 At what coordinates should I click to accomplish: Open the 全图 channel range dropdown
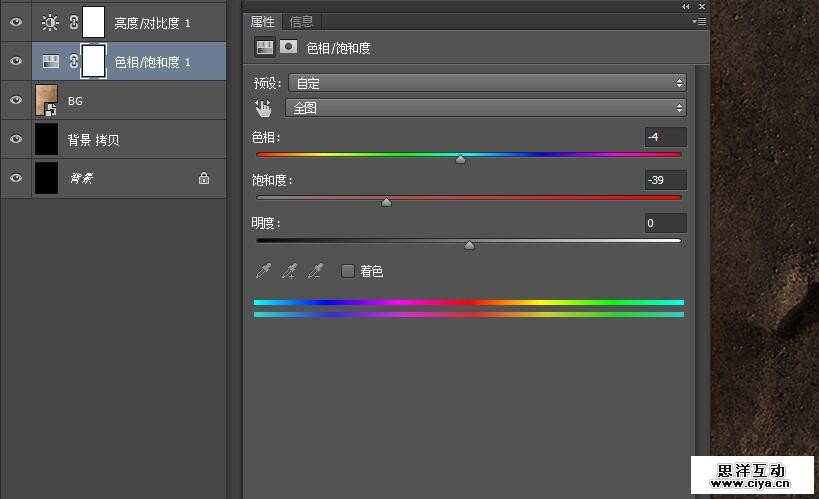point(486,108)
